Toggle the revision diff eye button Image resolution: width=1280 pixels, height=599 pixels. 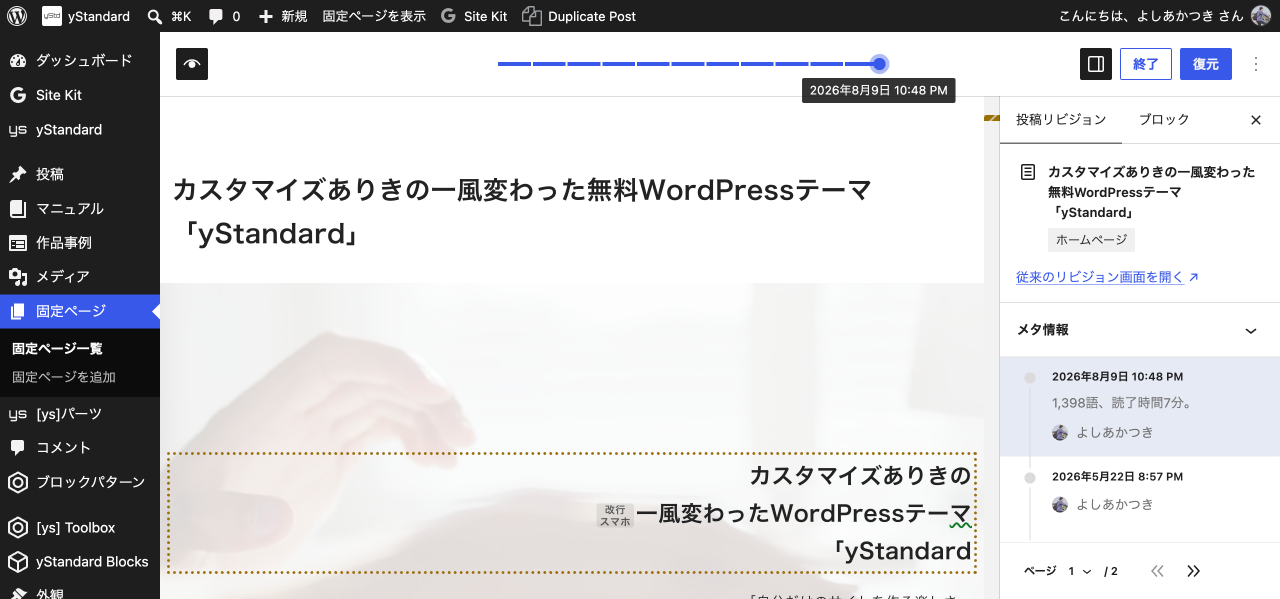pos(192,64)
